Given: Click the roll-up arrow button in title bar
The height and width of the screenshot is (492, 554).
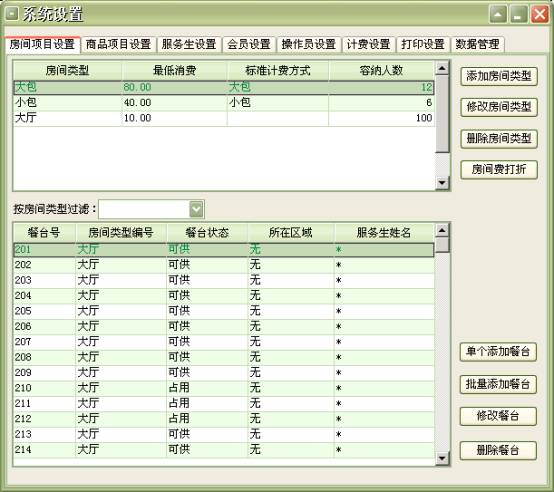Looking at the screenshot, I should (x=498, y=14).
